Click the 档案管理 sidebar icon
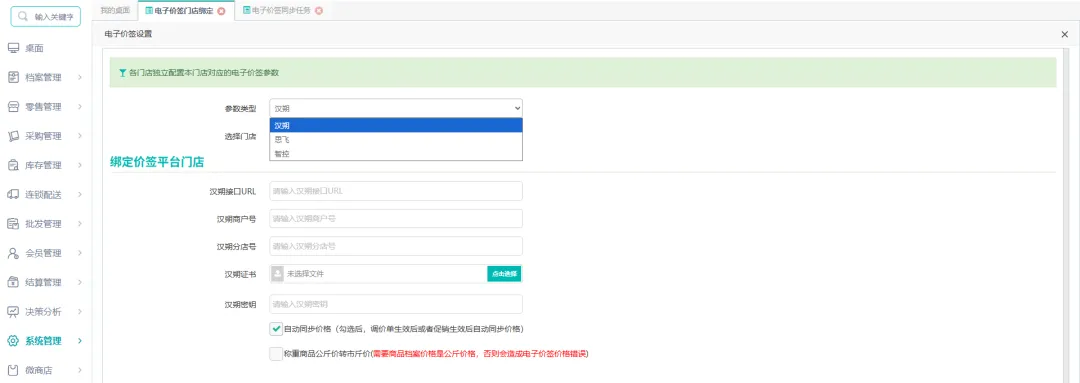Image resolution: width=1080 pixels, height=383 pixels. coord(12,78)
